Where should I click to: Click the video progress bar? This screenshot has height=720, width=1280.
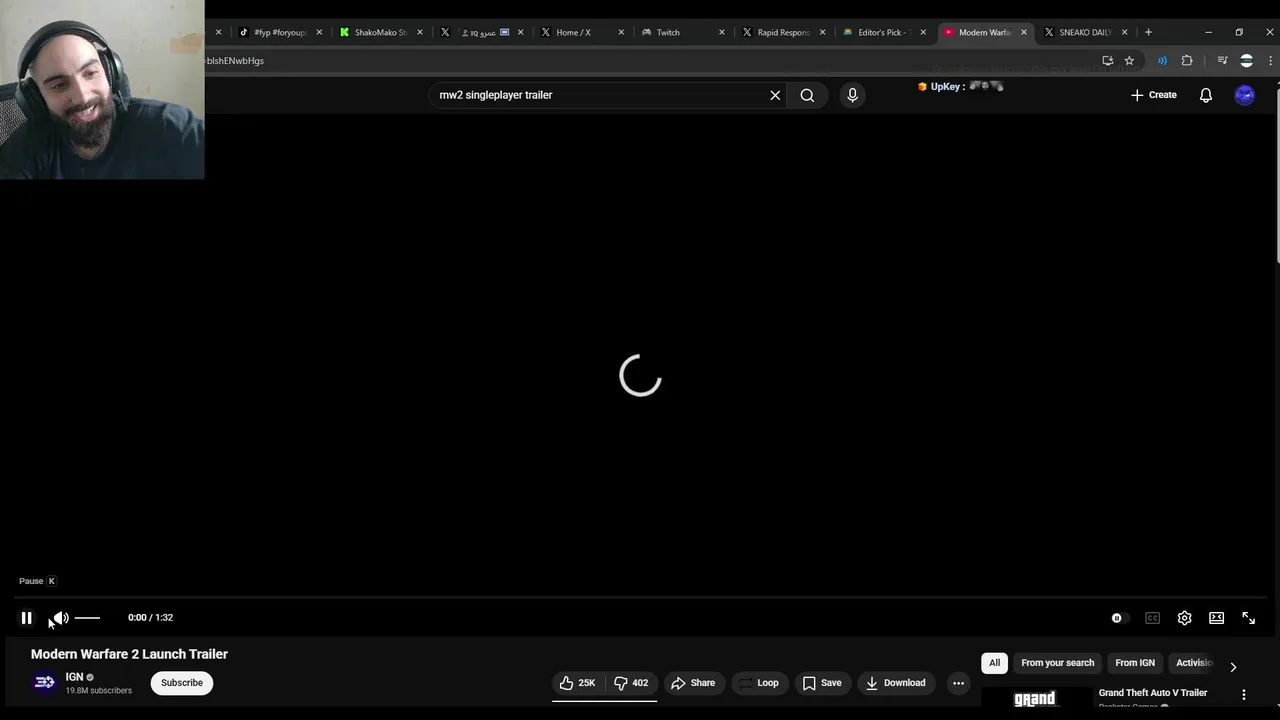coord(640,598)
